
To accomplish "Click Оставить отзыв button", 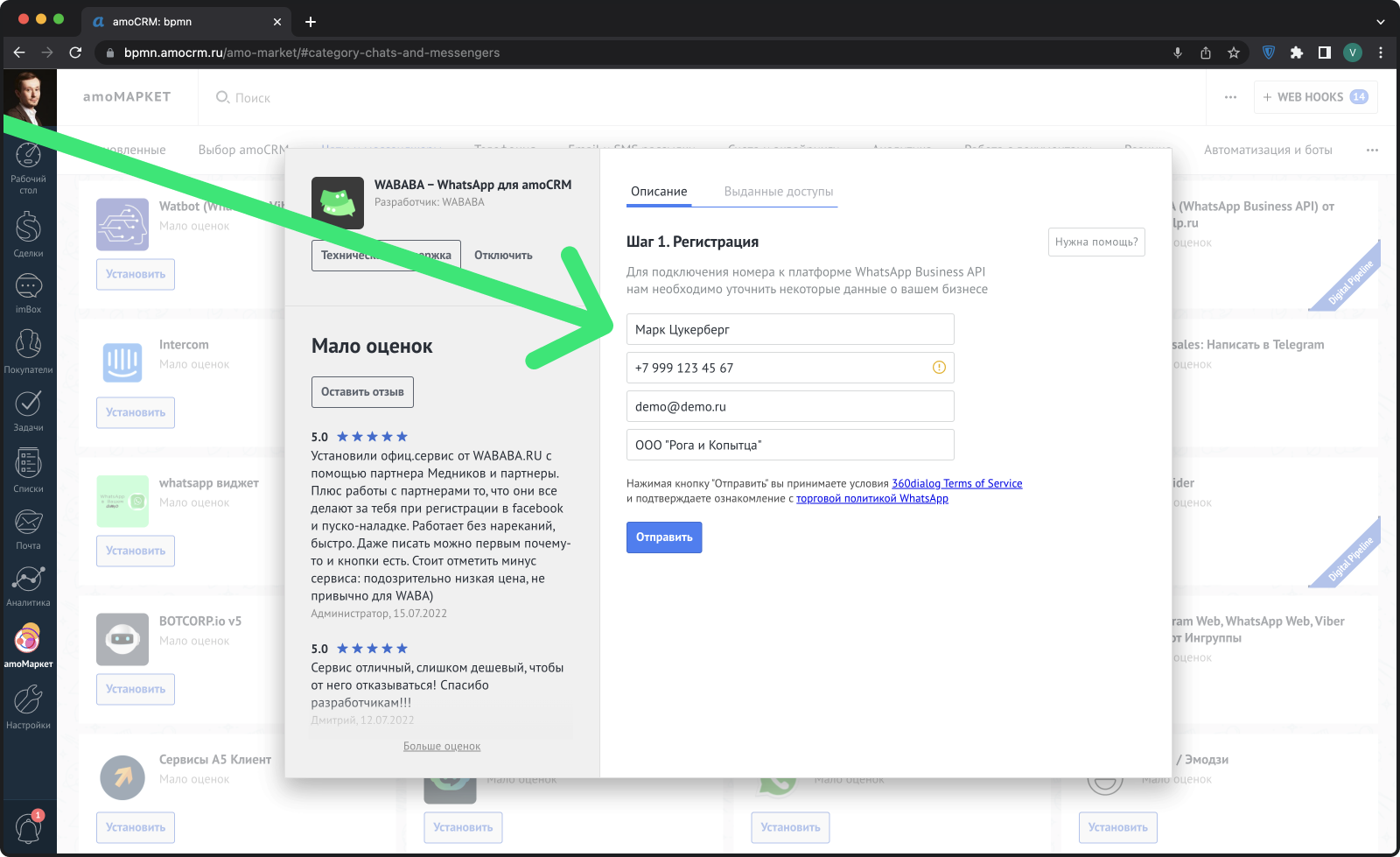I will (x=362, y=392).
